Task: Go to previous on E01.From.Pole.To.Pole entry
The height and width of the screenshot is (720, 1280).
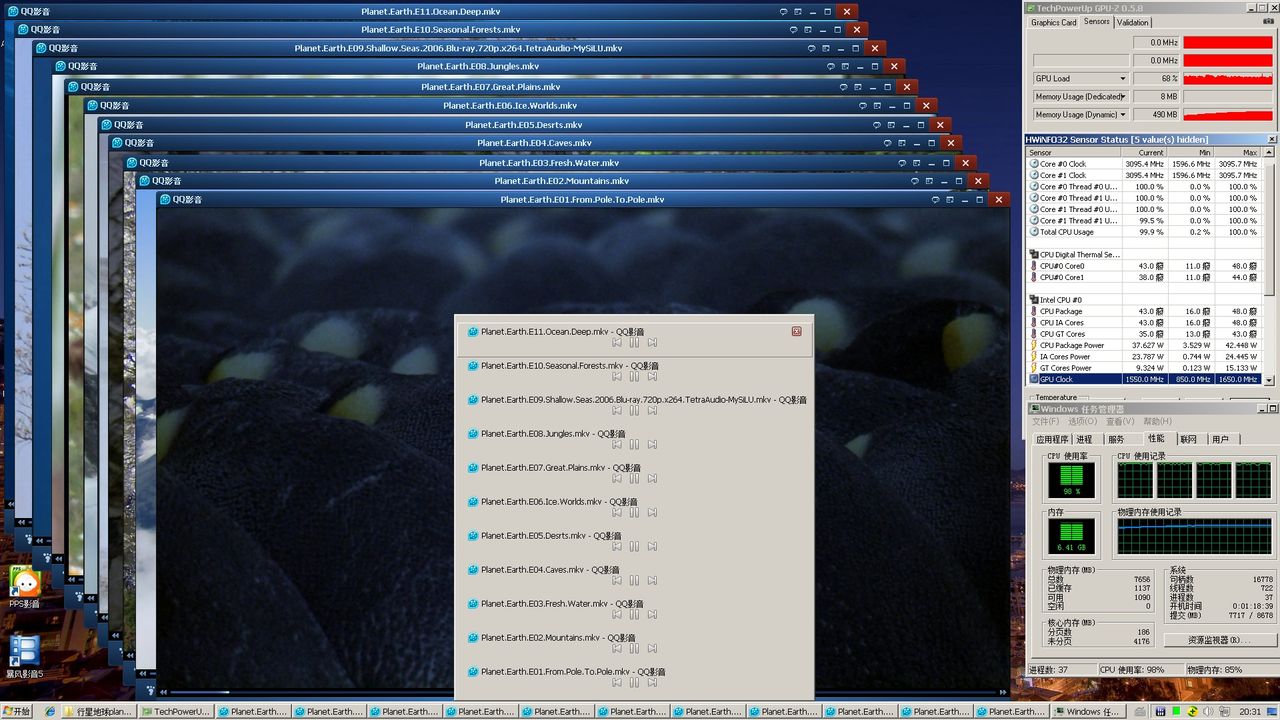Action: point(616,683)
